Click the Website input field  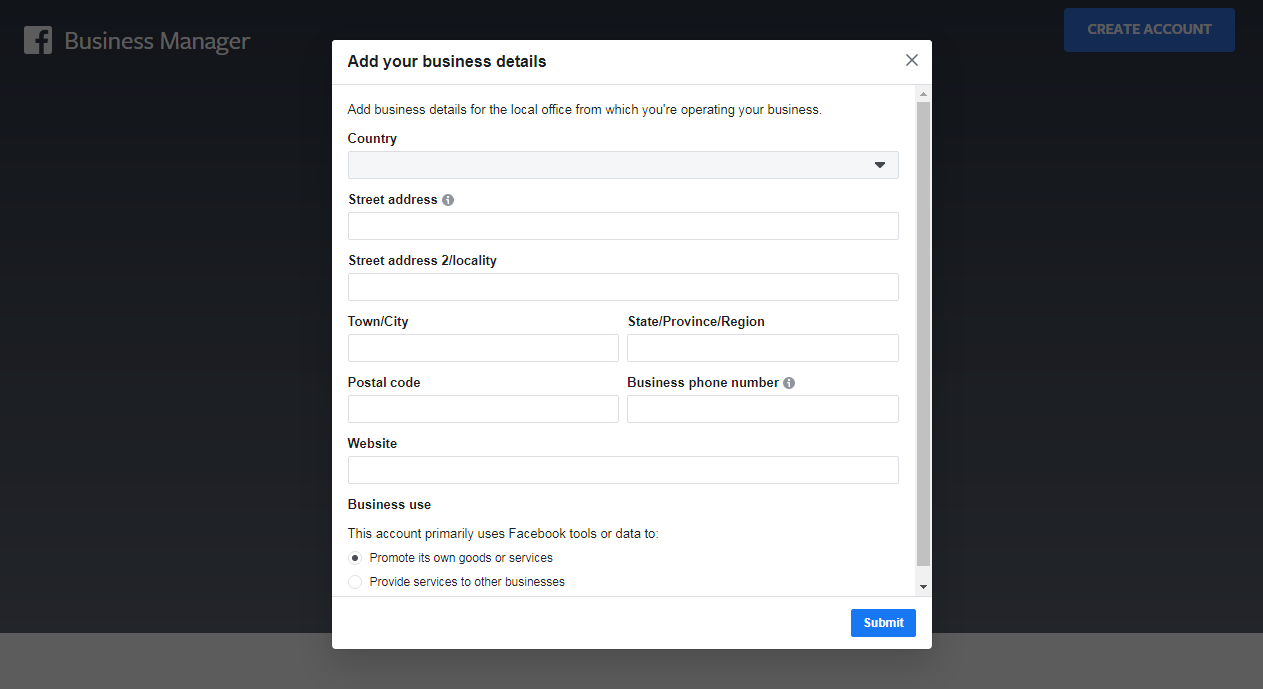pos(622,470)
